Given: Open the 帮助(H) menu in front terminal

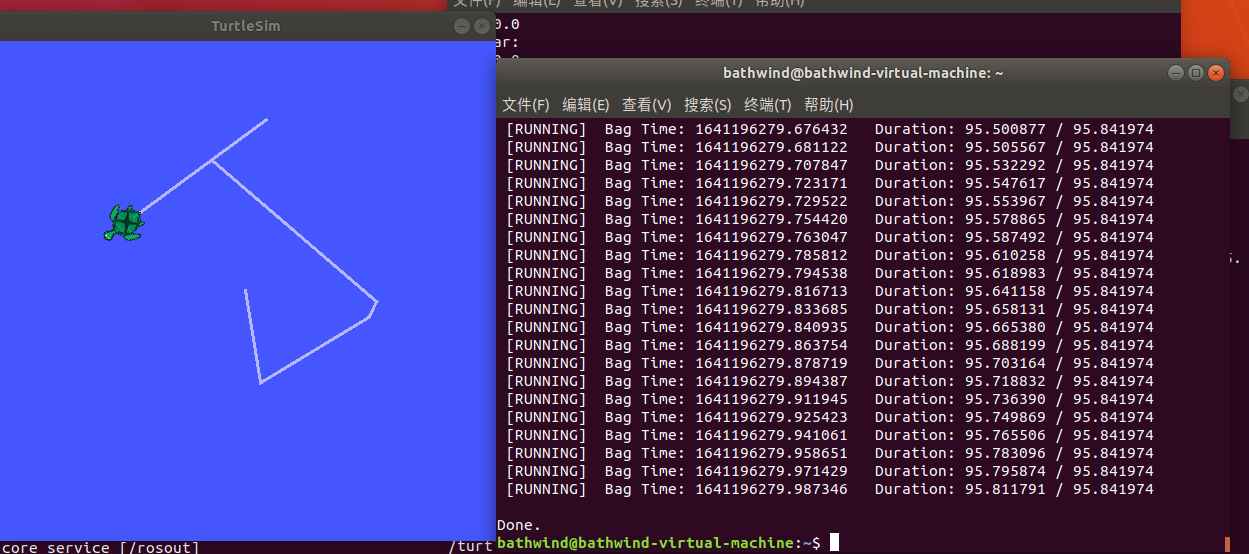Looking at the screenshot, I should point(828,105).
